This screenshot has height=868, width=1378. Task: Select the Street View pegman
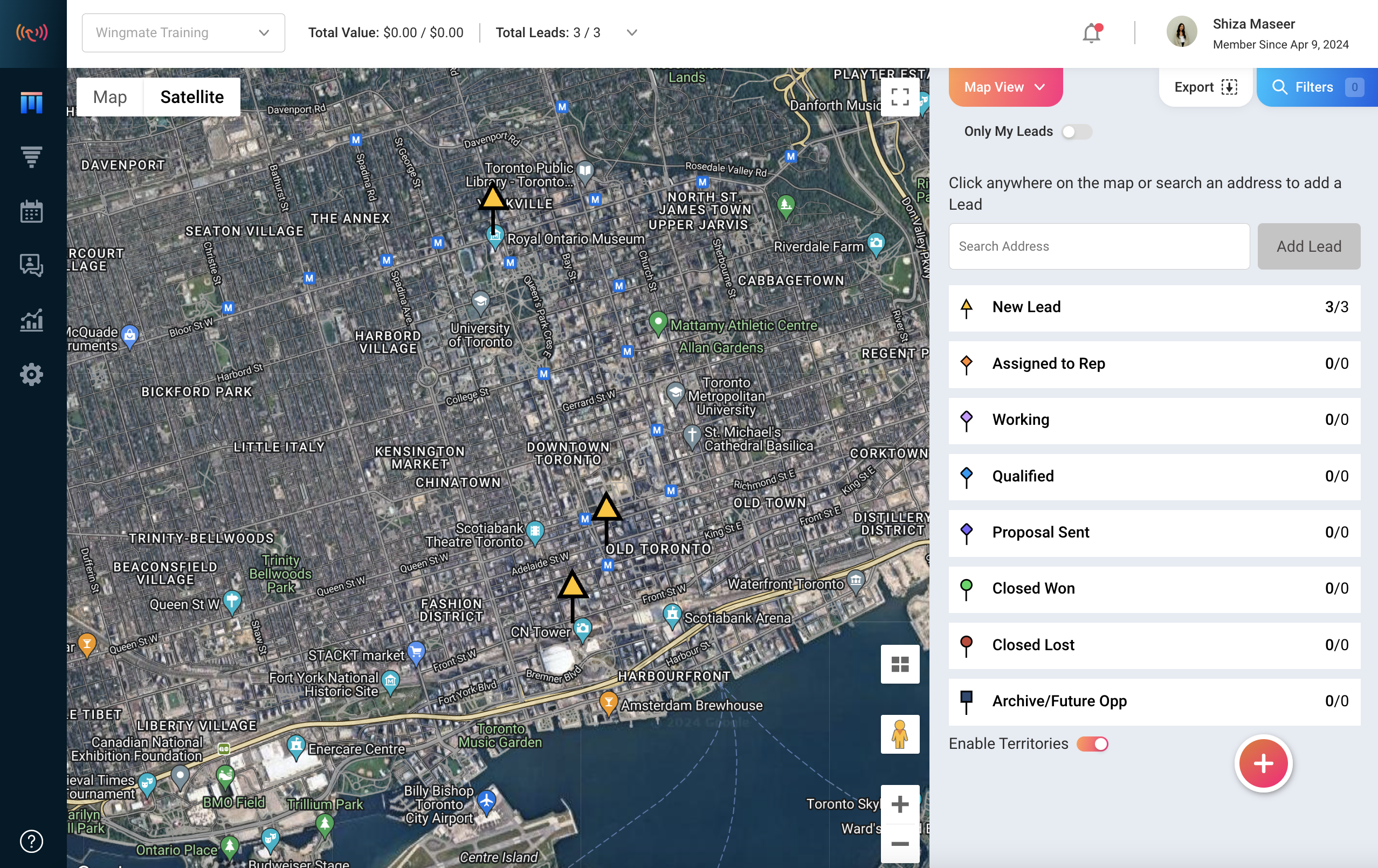coord(900,734)
